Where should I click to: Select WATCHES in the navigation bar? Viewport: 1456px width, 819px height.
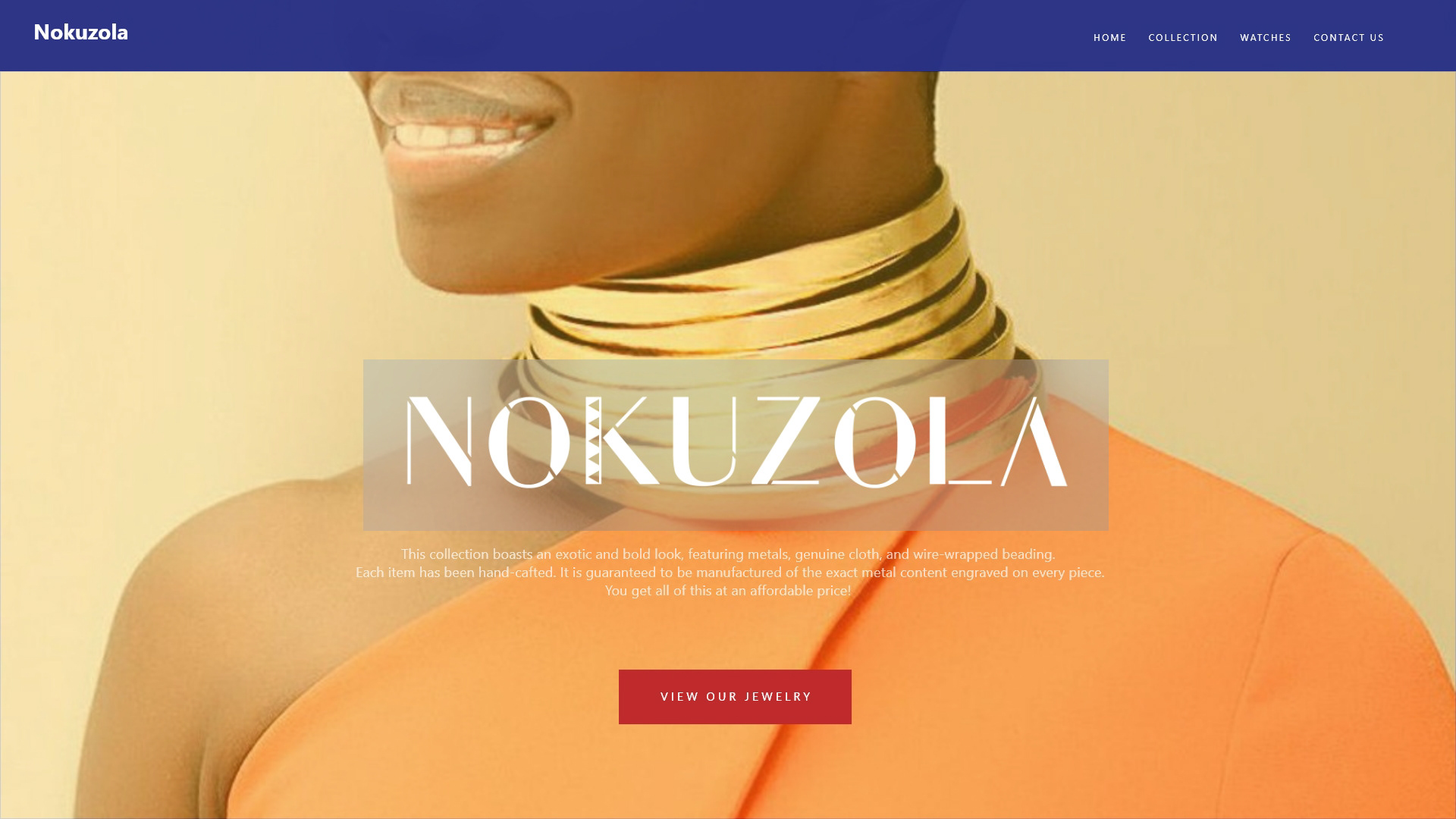[1265, 38]
